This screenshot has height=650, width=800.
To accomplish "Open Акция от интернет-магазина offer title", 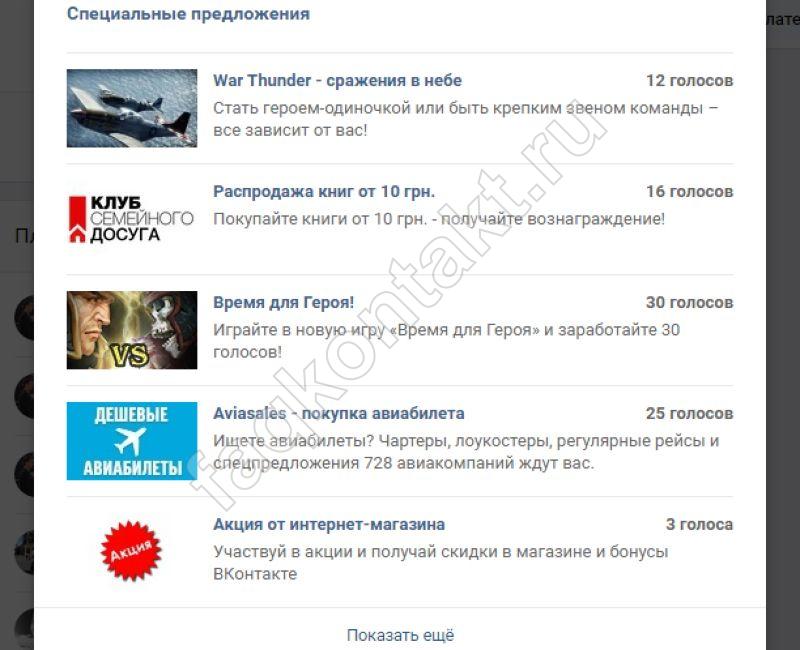I will [329, 524].
